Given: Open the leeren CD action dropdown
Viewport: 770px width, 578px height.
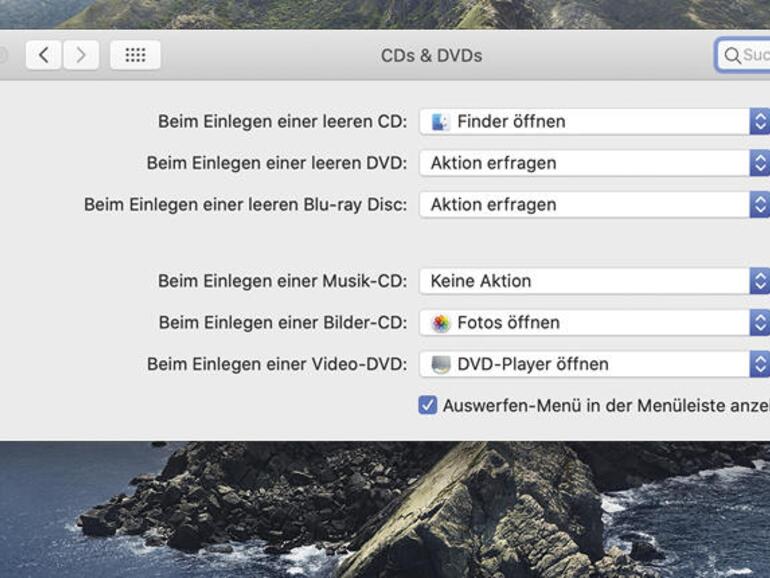Looking at the screenshot, I should click(x=590, y=122).
